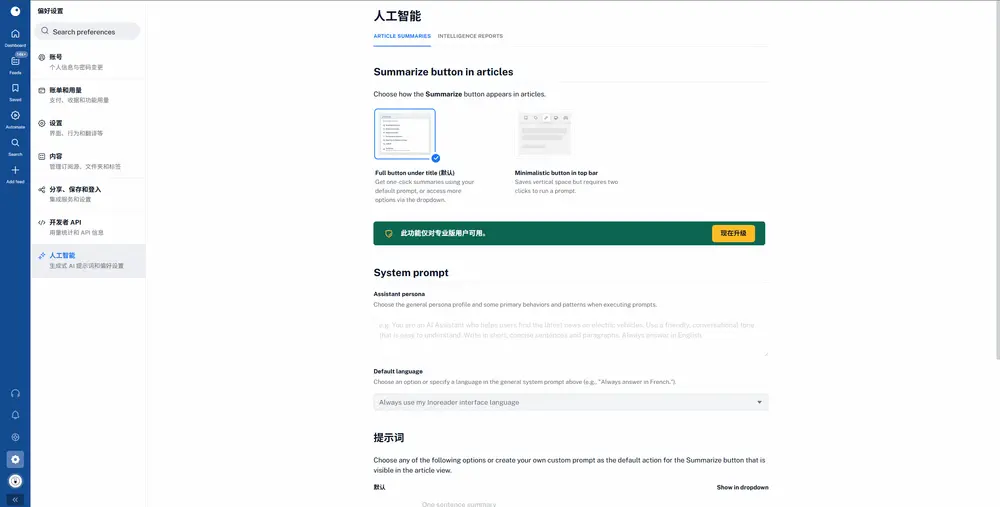
Task: Open the Automate sidebar icon
Action: point(15,115)
